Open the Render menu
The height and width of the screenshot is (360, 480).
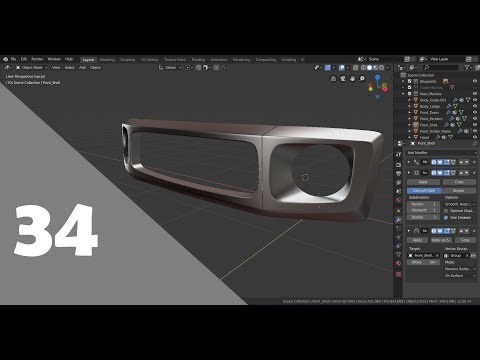[37, 59]
